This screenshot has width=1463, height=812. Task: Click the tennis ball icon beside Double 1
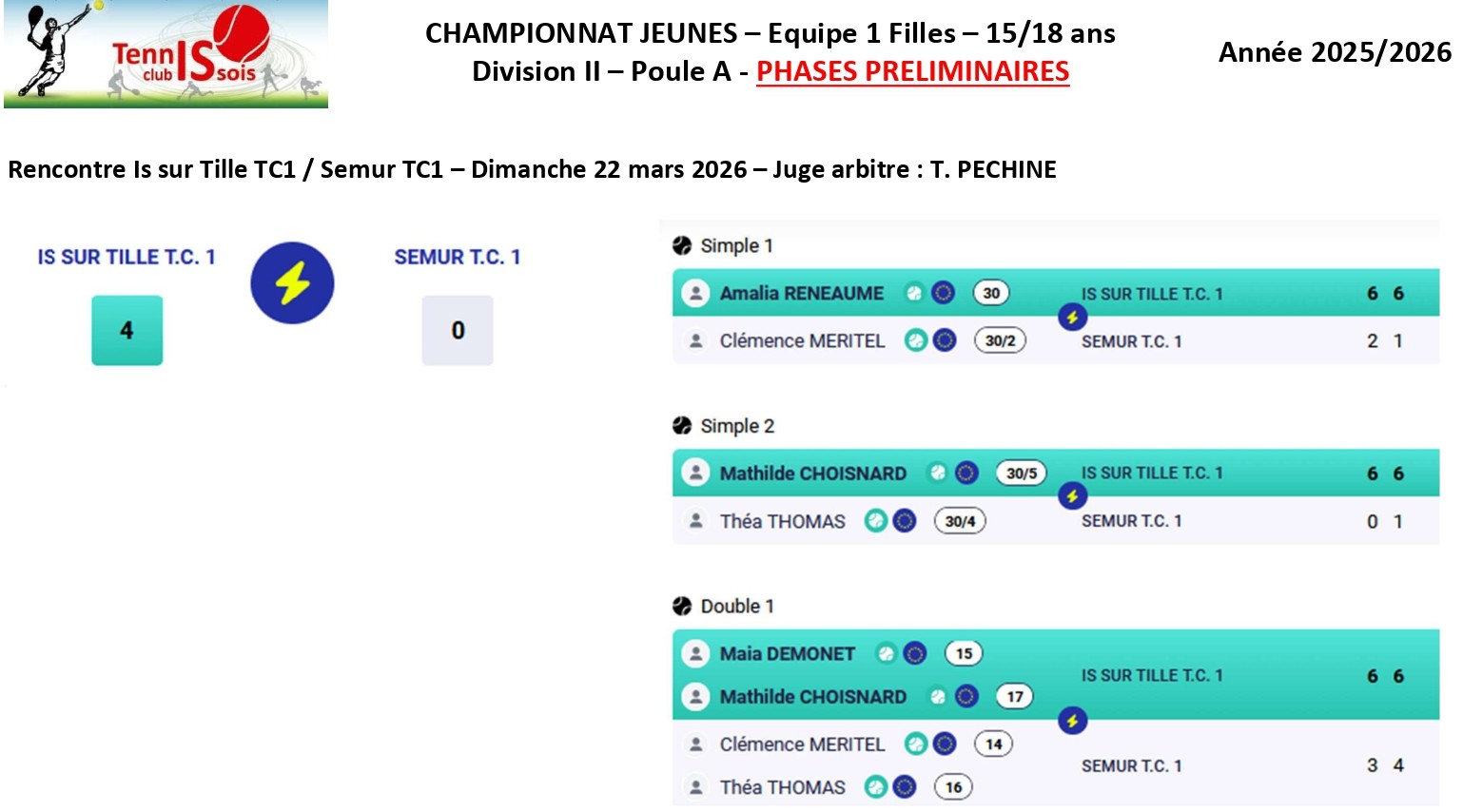pos(682,606)
